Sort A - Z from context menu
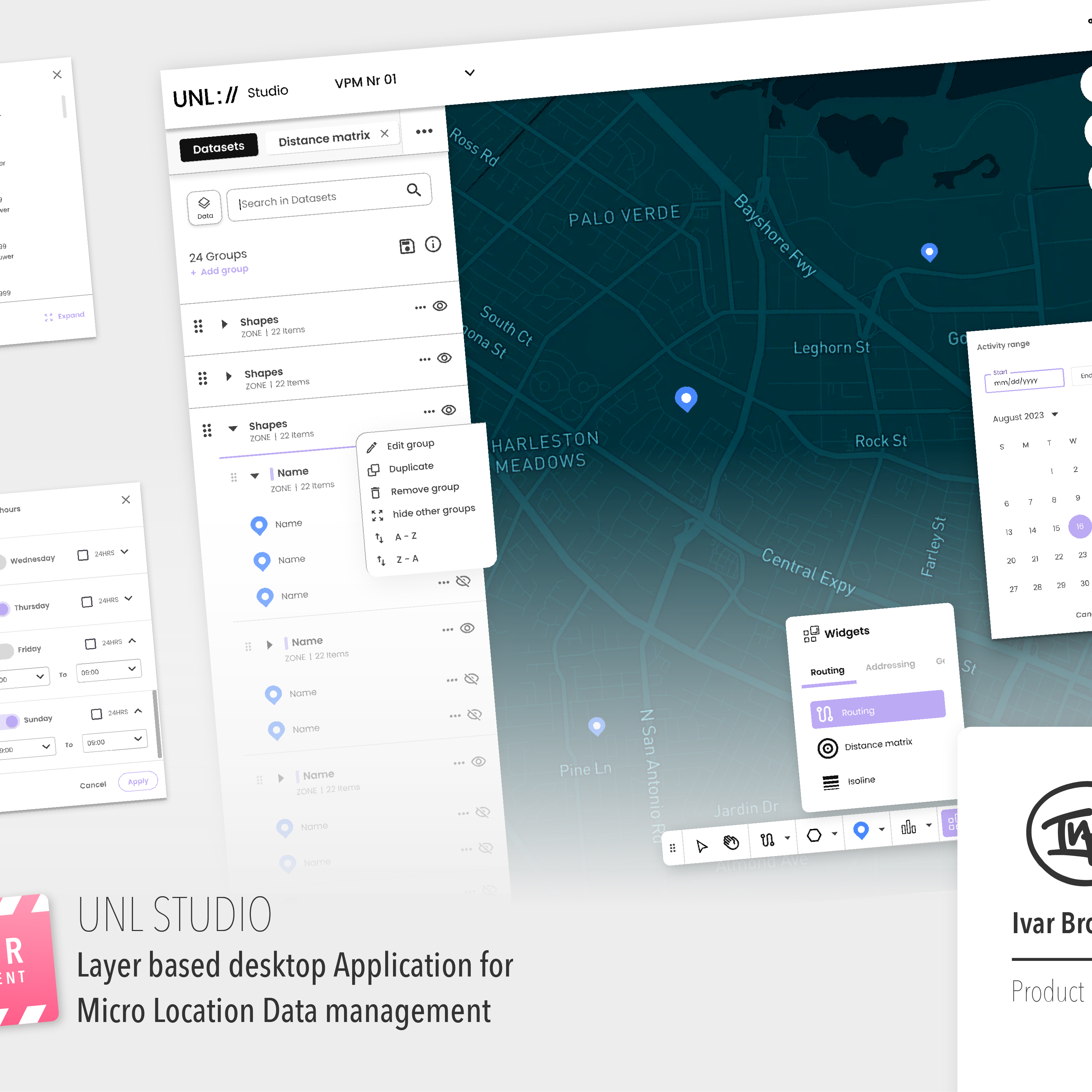Screen dimensions: 1092x1092 click(x=406, y=536)
